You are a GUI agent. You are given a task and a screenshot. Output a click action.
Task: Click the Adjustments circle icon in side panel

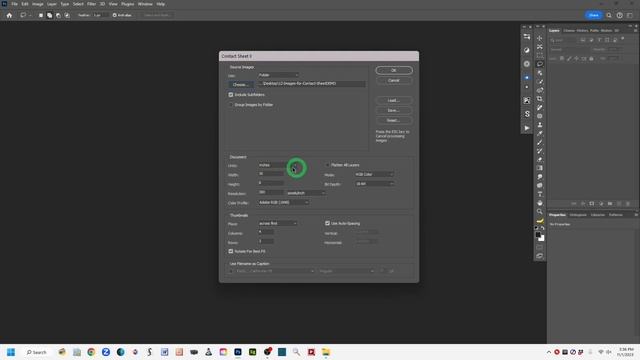pos(527,50)
